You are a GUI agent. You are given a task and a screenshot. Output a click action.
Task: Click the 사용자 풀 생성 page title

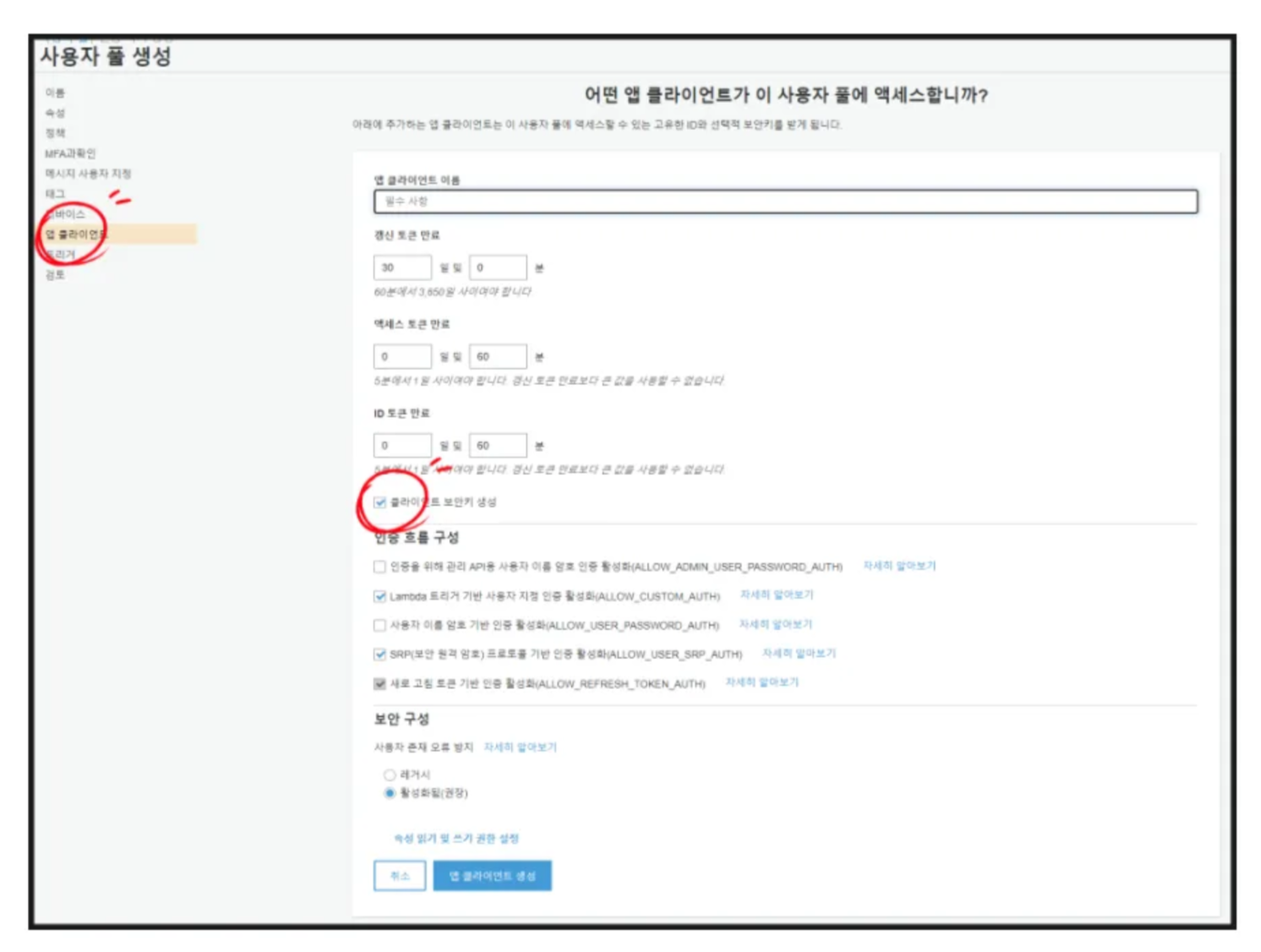(105, 56)
